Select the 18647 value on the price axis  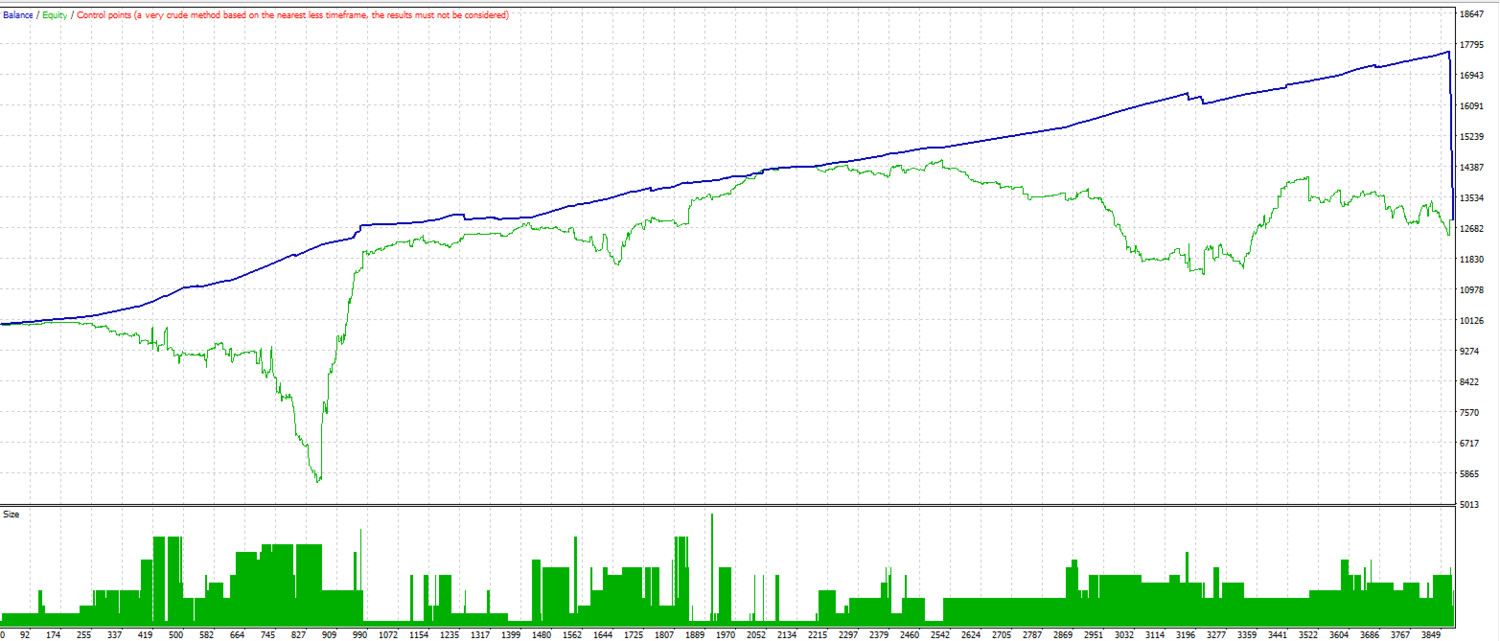coord(1472,14)
